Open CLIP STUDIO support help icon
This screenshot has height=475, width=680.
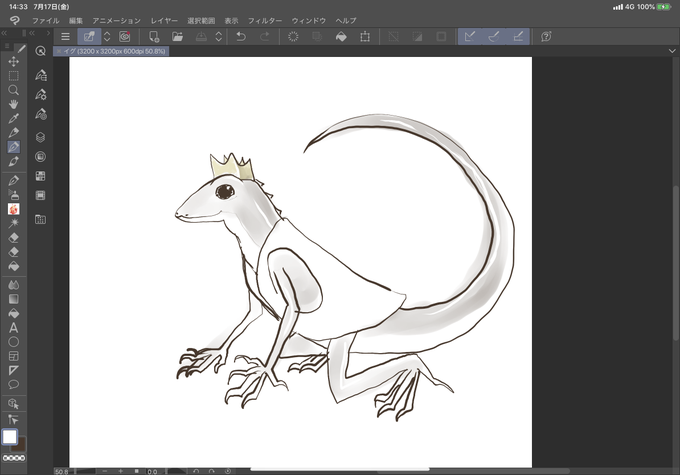click(x=546, y=36)
